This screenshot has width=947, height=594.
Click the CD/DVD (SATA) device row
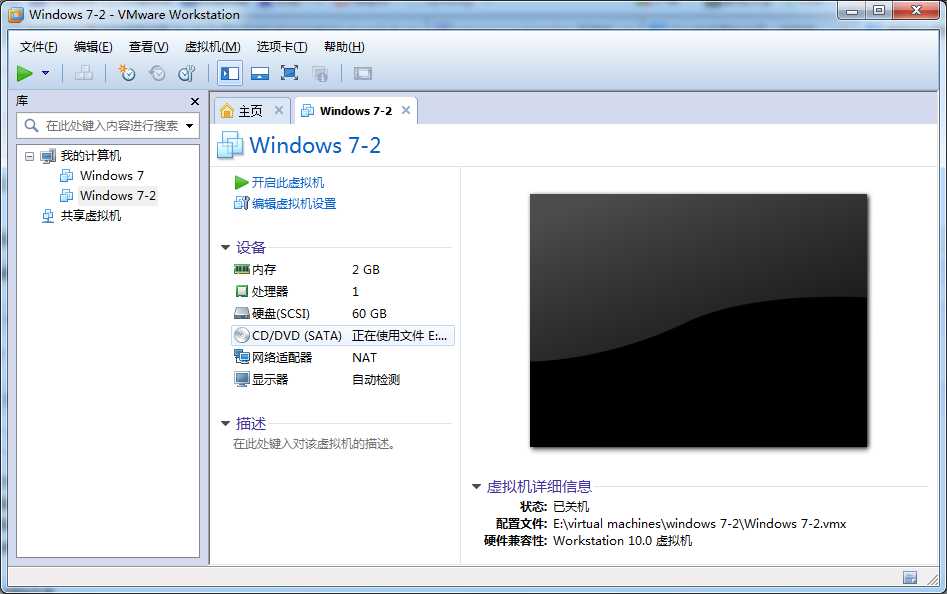(342, 336)
